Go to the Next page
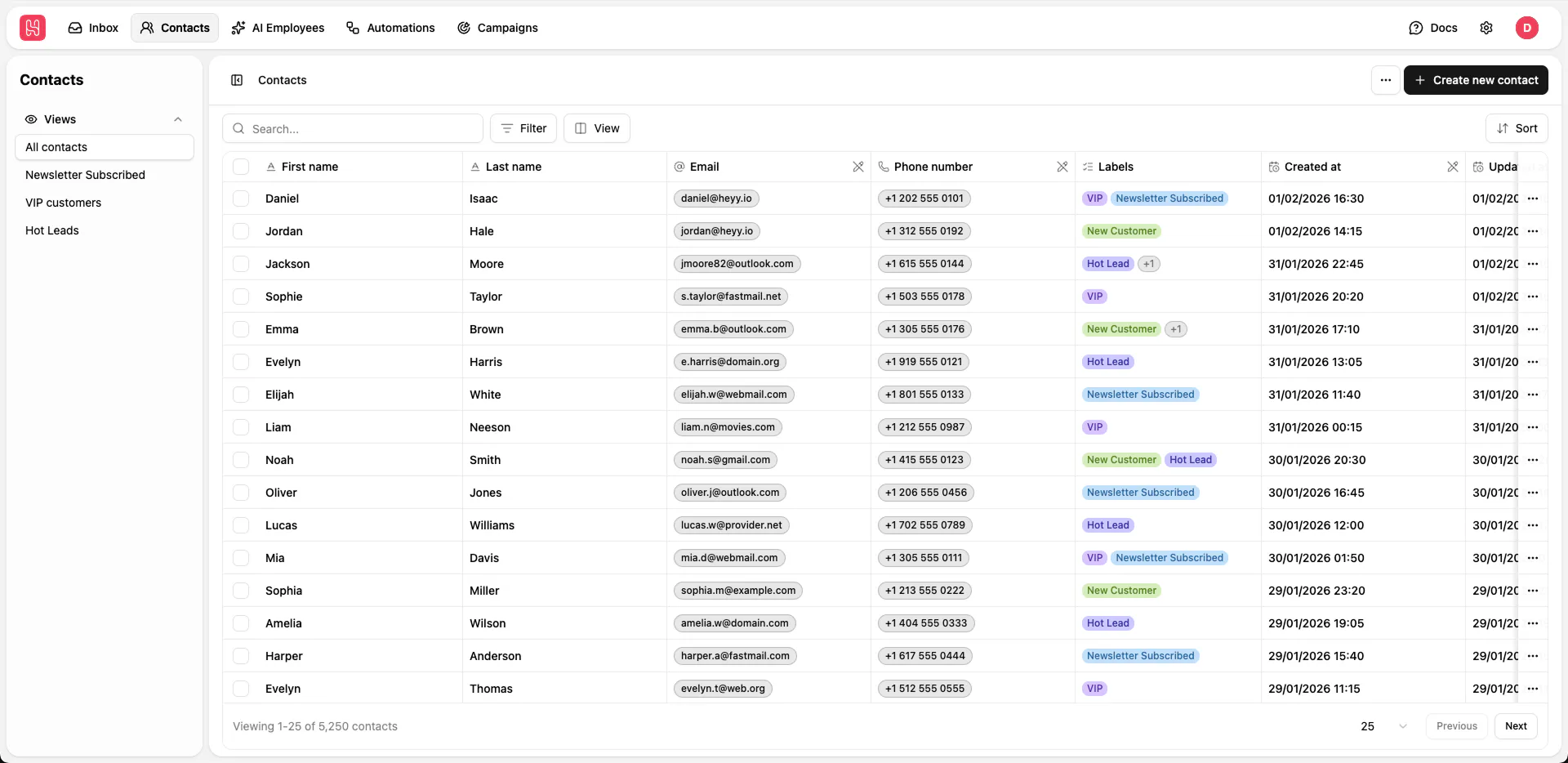This screenshot has height=763, width=1568. [x=1516, y=726]
